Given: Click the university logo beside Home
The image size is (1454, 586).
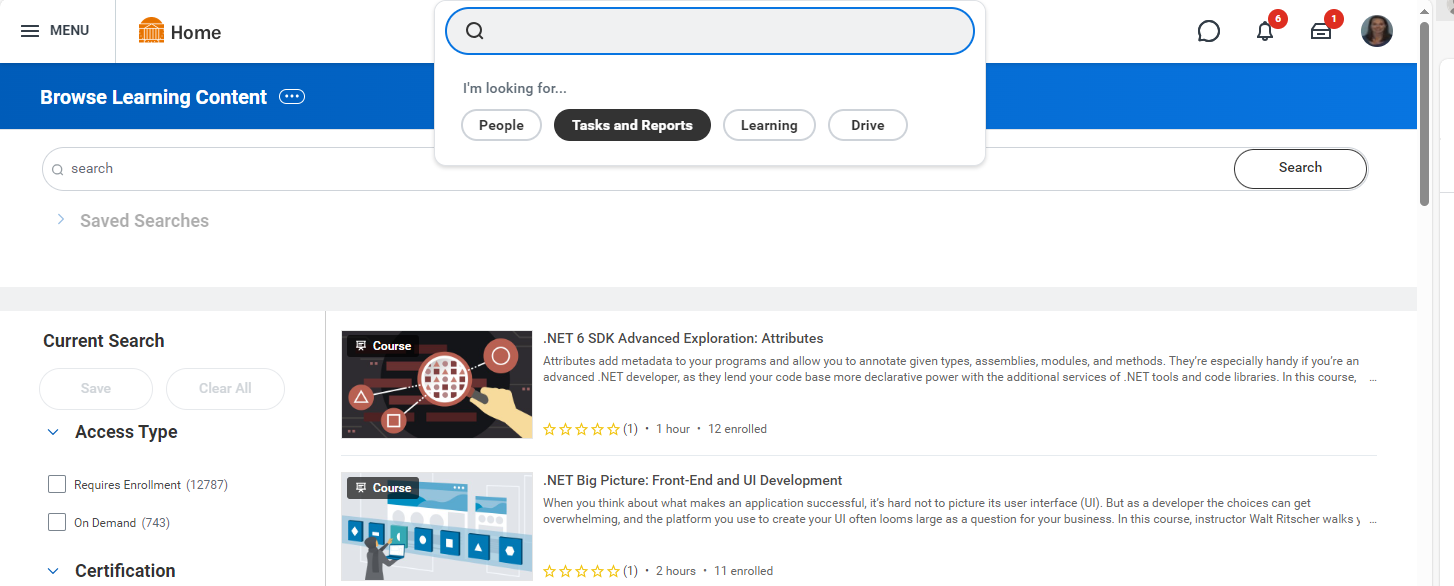Looking at the screenshot, I should point(151,31).
